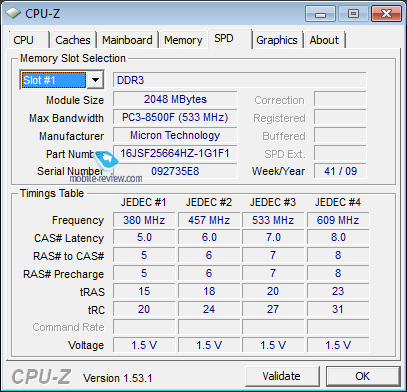Click the empty SPD Ext. field
The image size is (407, 392).
[x=340, y=153]
